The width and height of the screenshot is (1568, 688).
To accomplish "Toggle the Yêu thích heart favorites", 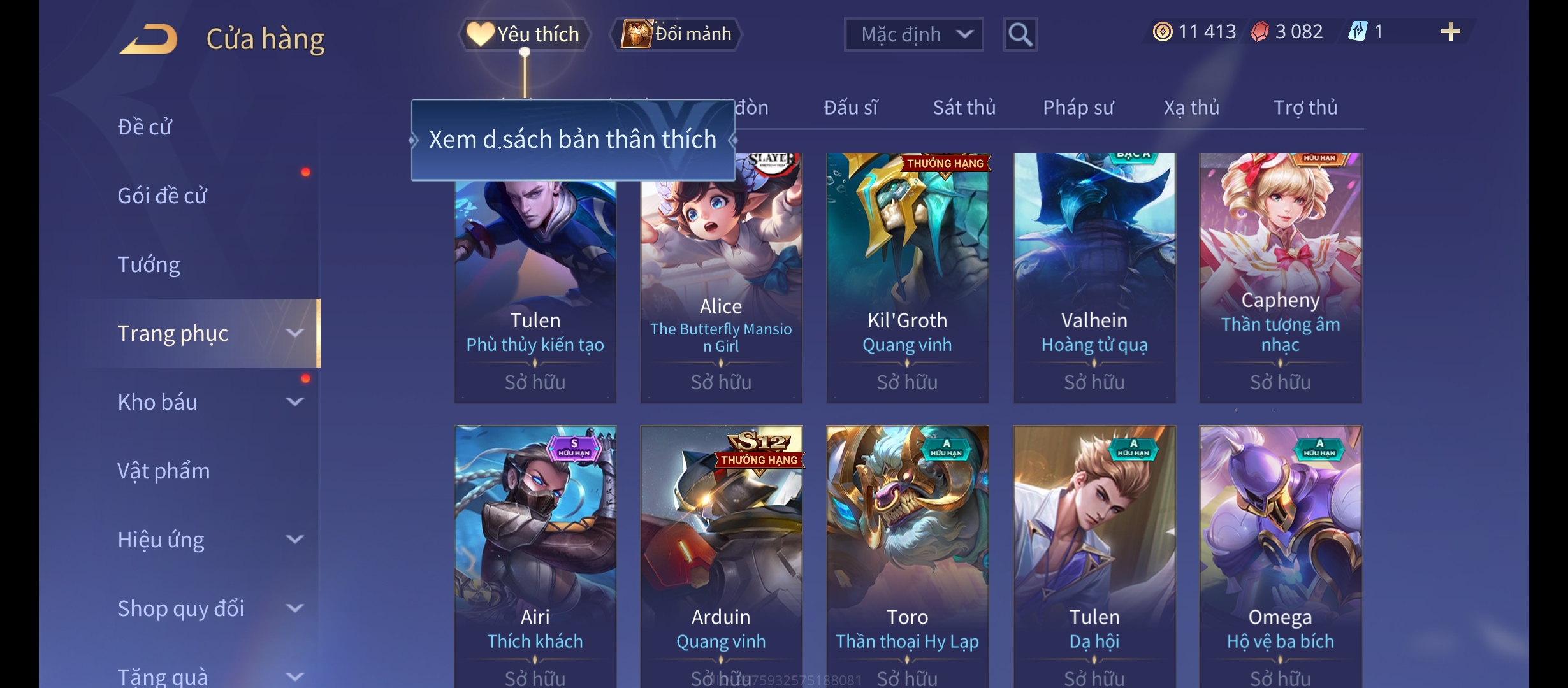I will 480,34.
